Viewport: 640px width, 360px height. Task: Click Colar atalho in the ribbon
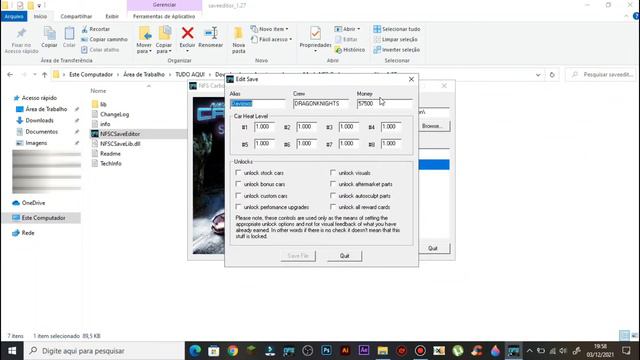100,50
